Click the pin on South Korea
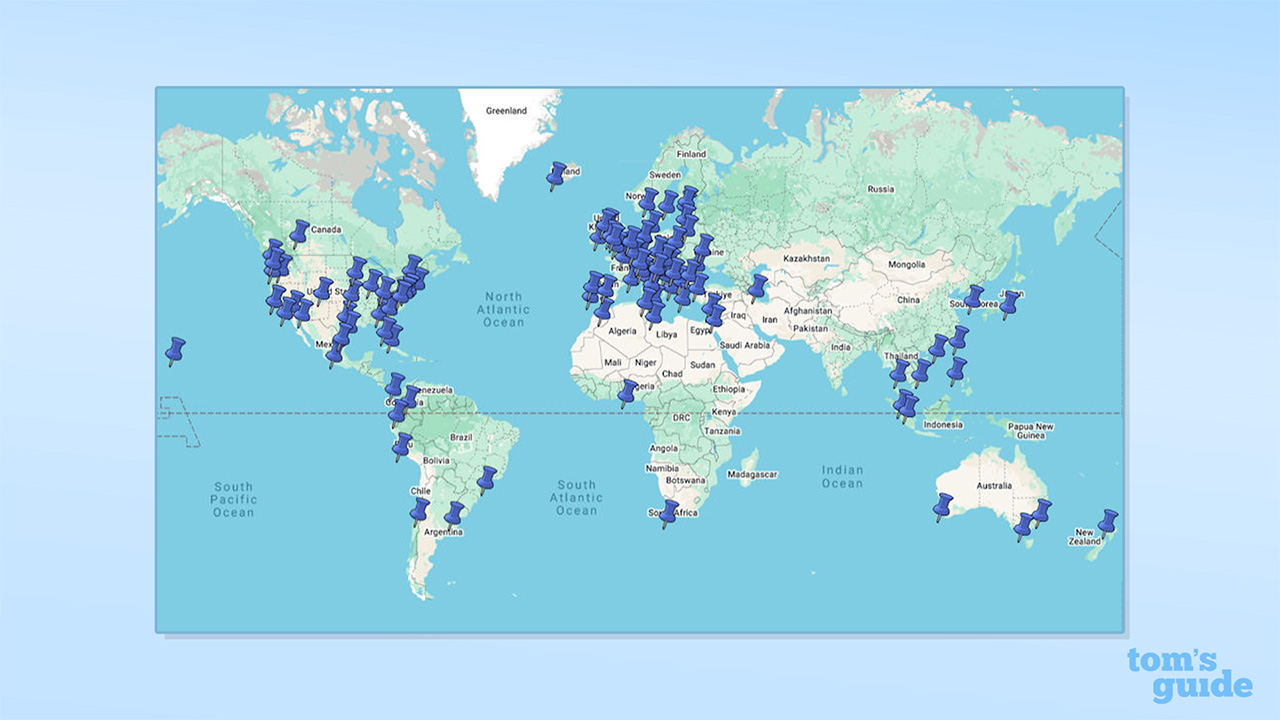The image size is (1280, 720). pos(974,298)
